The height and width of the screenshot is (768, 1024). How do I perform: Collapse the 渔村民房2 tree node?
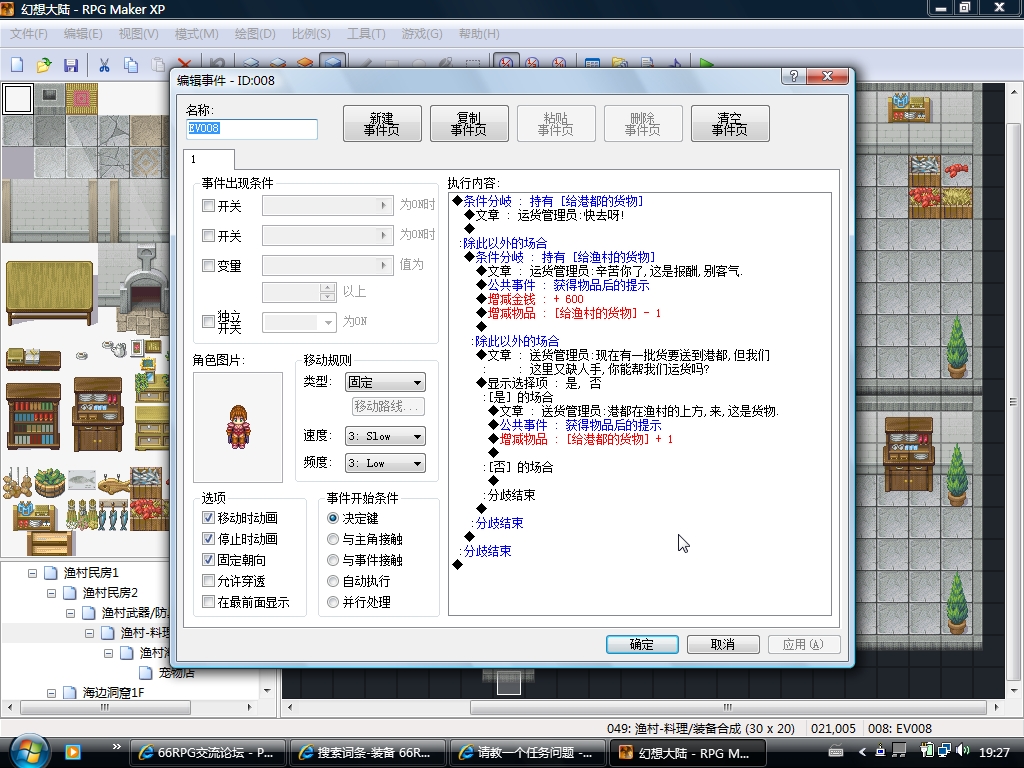[x=52, y=593]
